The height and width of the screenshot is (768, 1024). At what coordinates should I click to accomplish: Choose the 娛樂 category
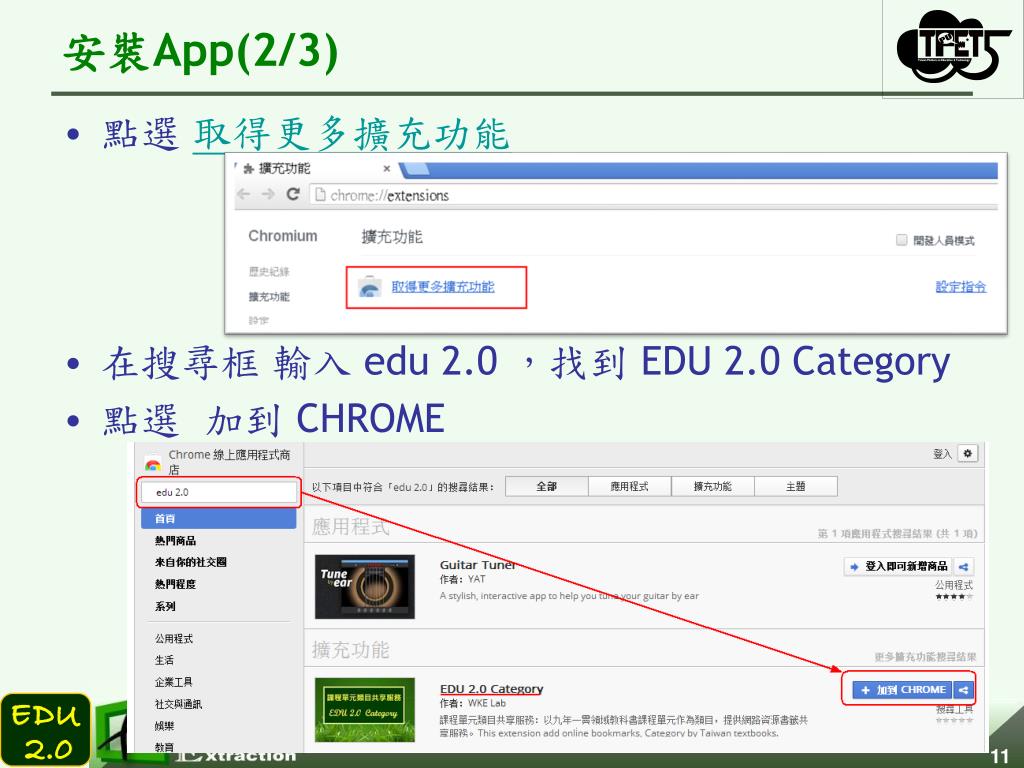[164, 726]
